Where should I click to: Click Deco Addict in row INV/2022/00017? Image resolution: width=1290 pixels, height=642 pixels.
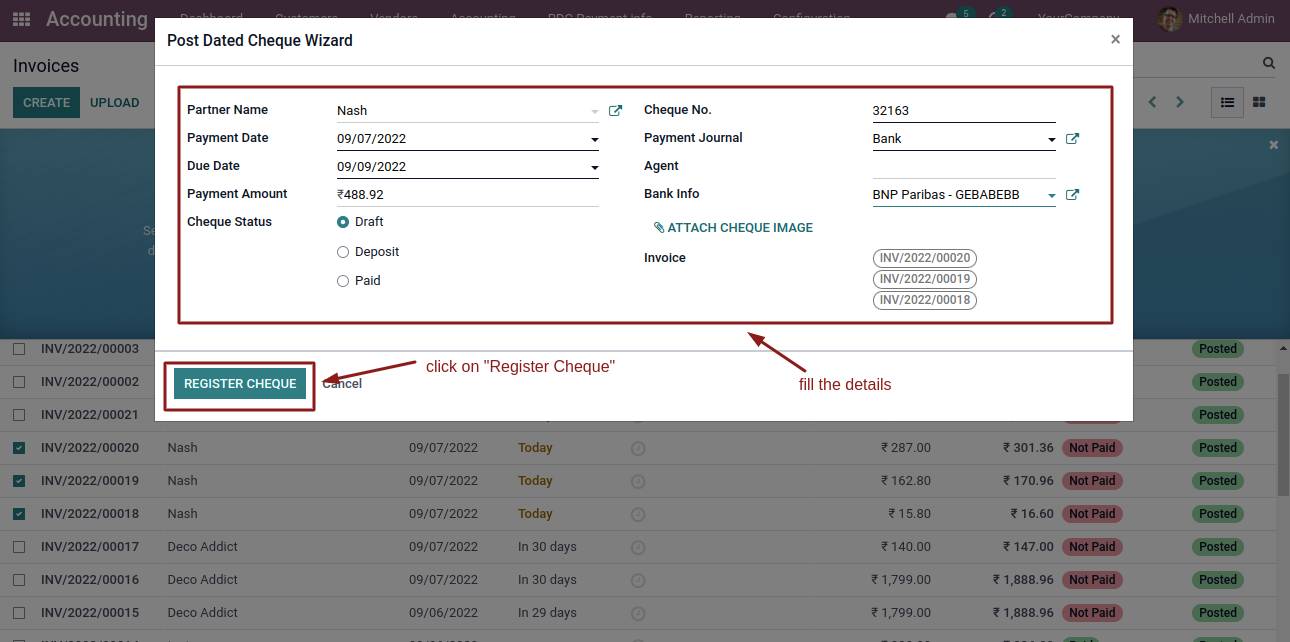click(203, 547)
